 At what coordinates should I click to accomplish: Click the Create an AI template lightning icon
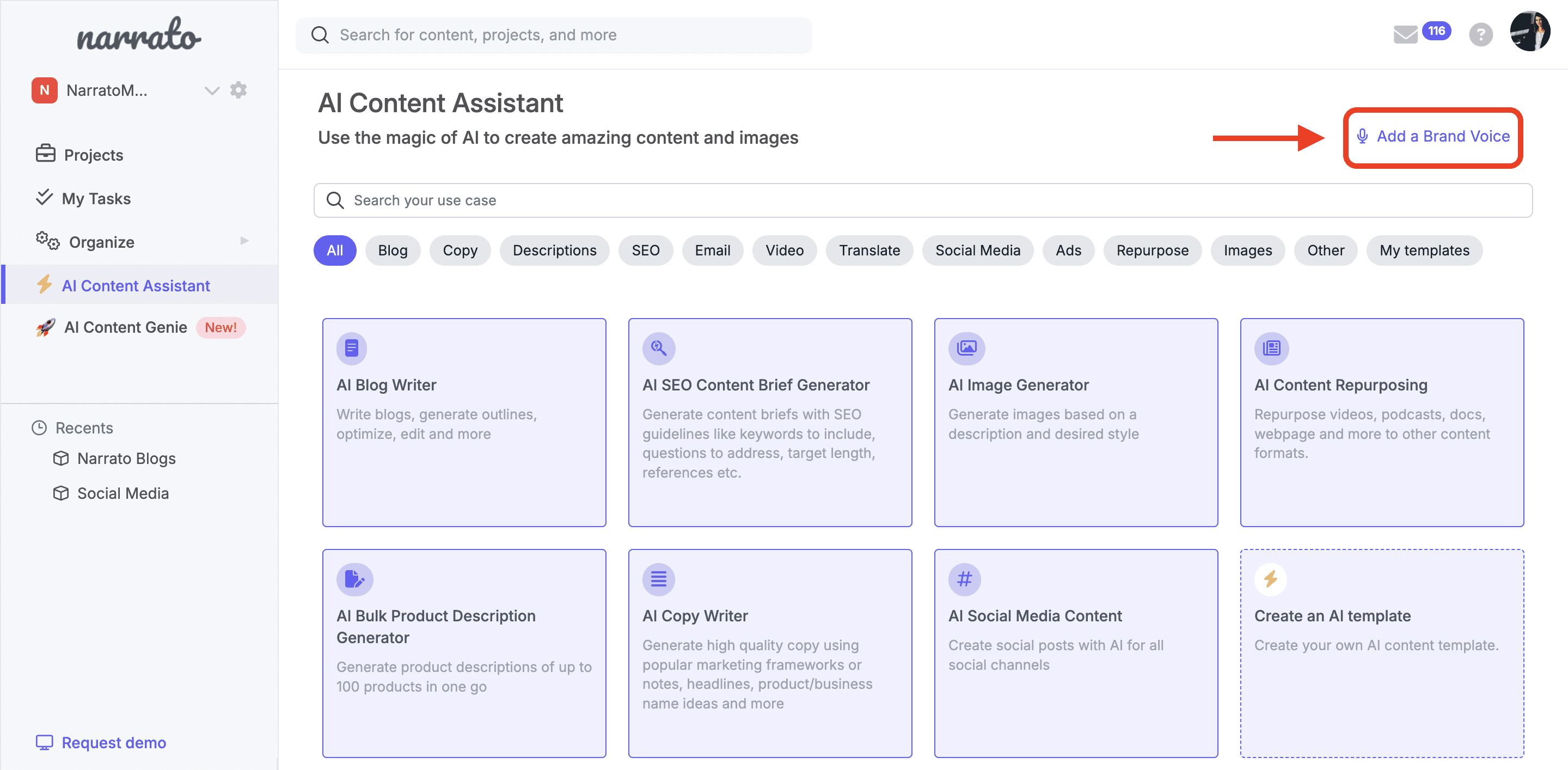click(x=1271, y=579)
